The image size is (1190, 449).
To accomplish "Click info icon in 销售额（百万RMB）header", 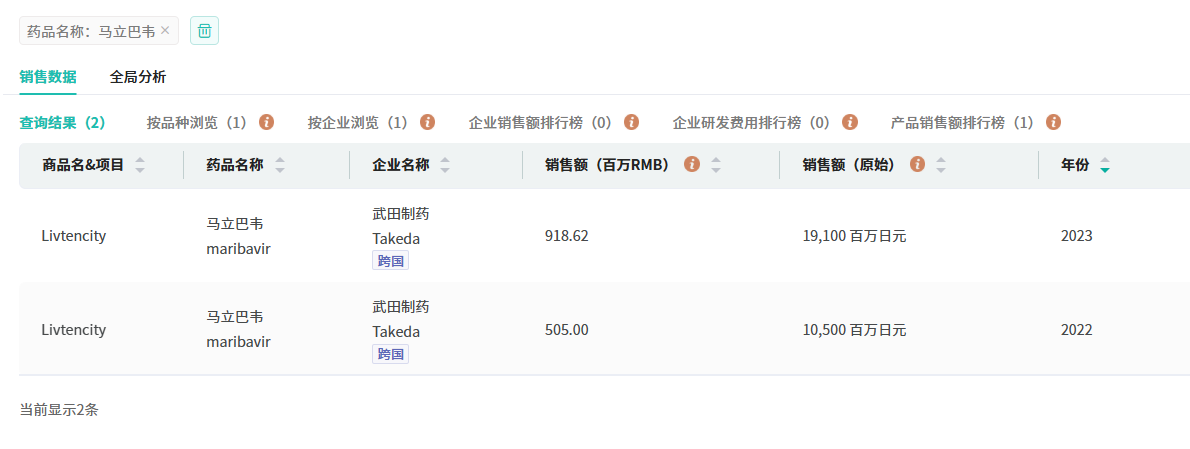I will pyautogui.click(x=691, y=165).
